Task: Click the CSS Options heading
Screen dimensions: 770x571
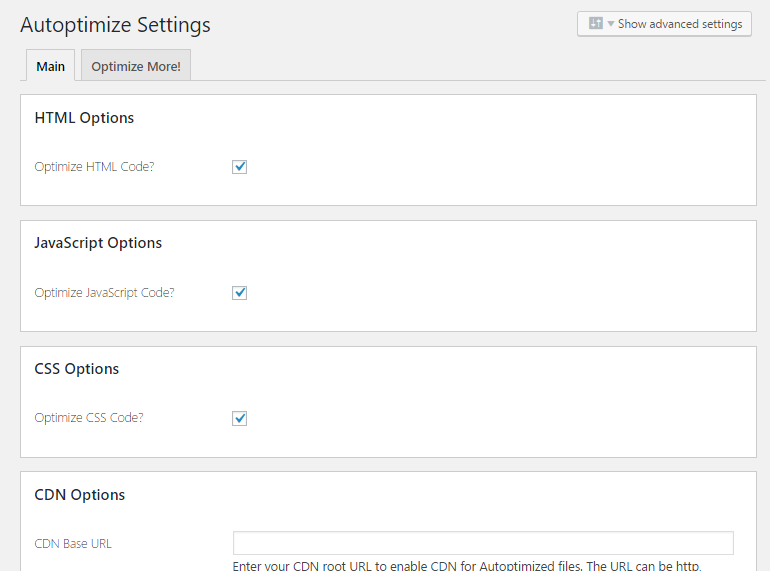Action: coord(77,369)
